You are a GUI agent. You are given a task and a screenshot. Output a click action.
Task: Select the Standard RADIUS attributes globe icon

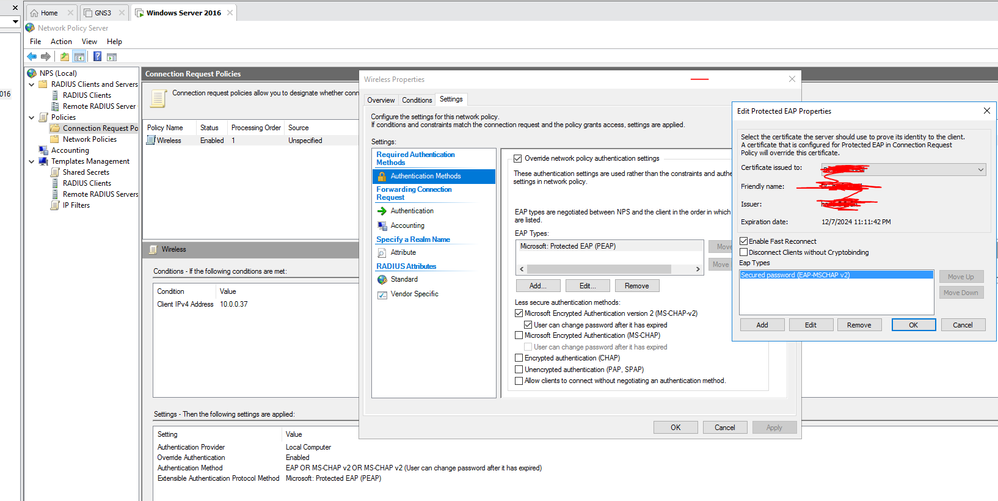tap(382, 279)
